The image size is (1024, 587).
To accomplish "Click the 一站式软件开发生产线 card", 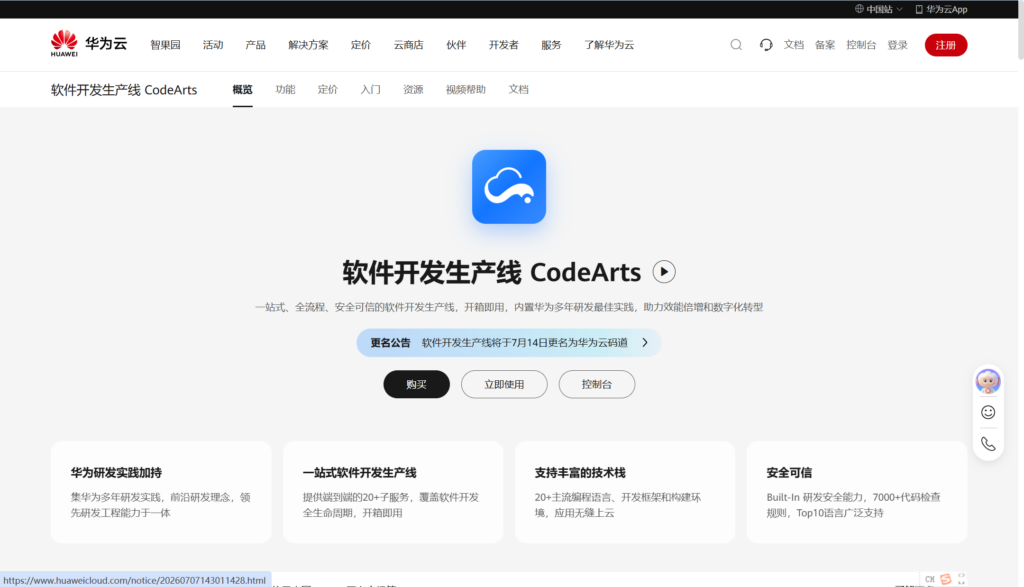I will pyautogui.click(x=393, y=492).
